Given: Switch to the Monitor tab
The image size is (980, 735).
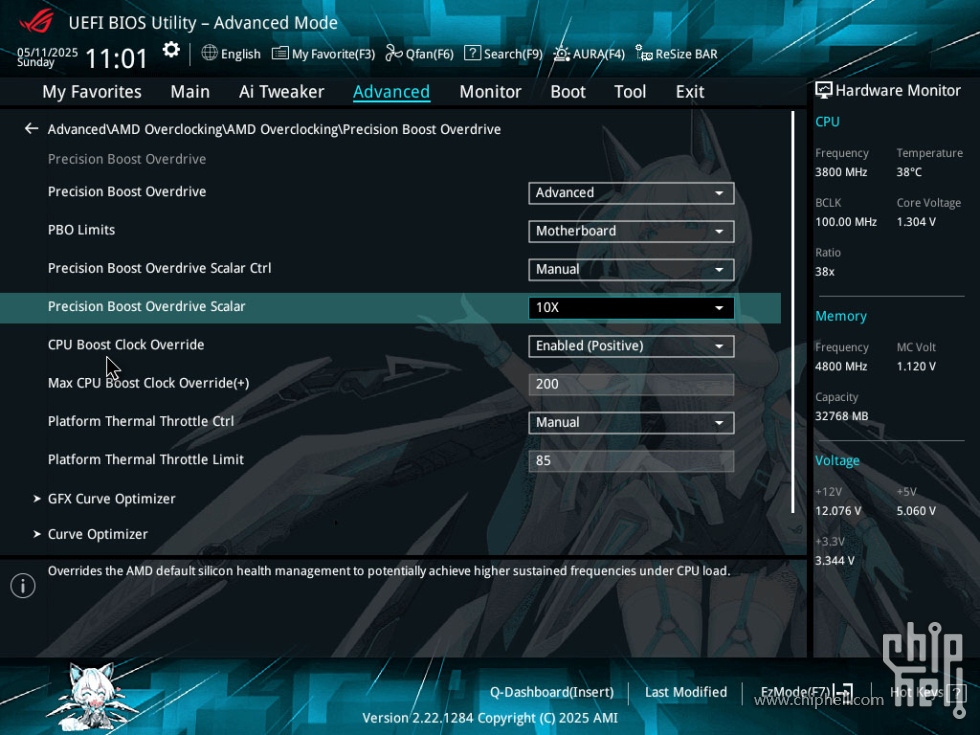Looking at the screenshot, I should point(490,92).
